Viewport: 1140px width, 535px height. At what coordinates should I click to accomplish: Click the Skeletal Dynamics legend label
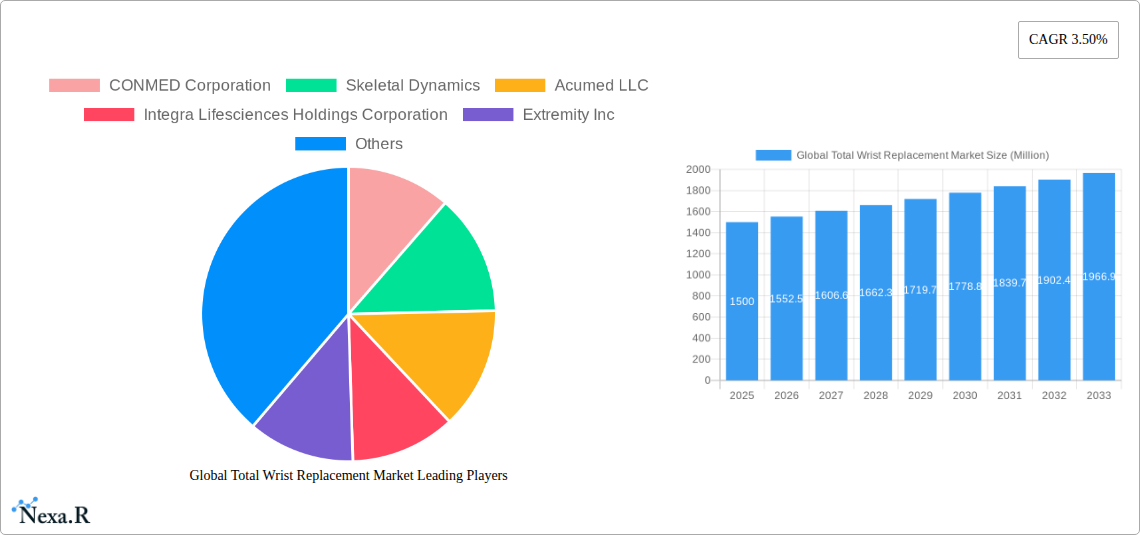pyautogui.click(x=413, y=86)
